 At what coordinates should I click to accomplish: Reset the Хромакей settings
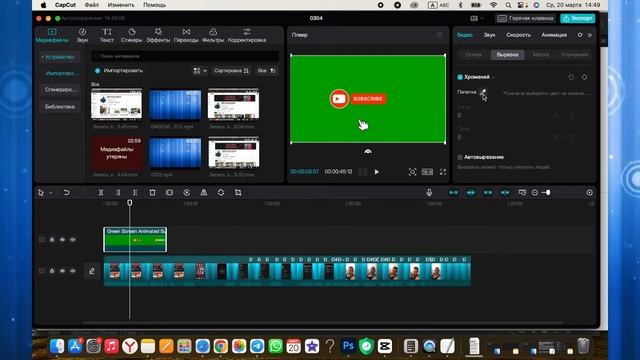click(x=571, y=77)
